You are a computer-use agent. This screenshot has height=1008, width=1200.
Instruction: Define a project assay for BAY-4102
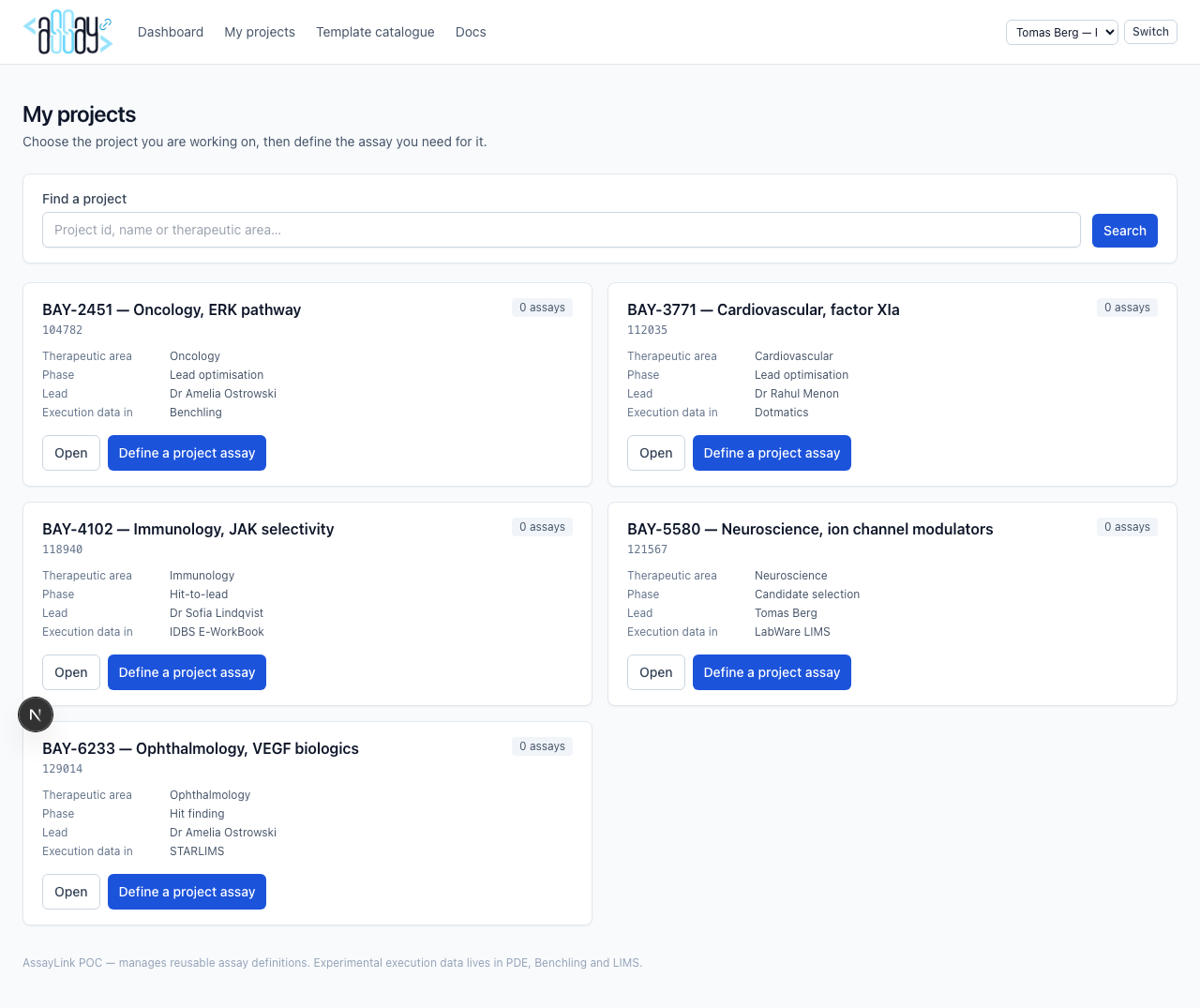click(187, 672)
